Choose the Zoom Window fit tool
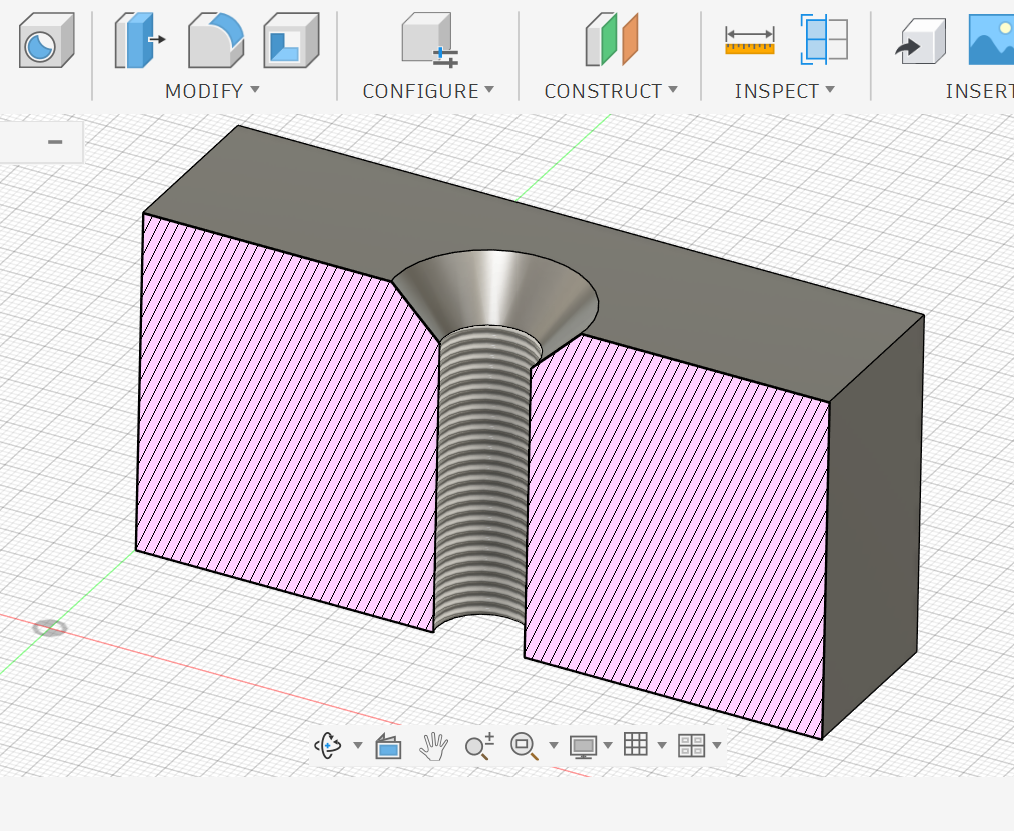 coord(524,746)
